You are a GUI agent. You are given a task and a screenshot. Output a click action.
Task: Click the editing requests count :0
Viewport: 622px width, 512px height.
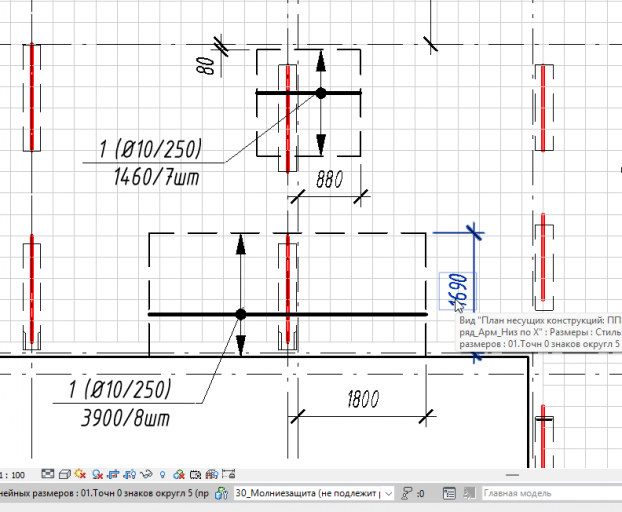(420, 494)
